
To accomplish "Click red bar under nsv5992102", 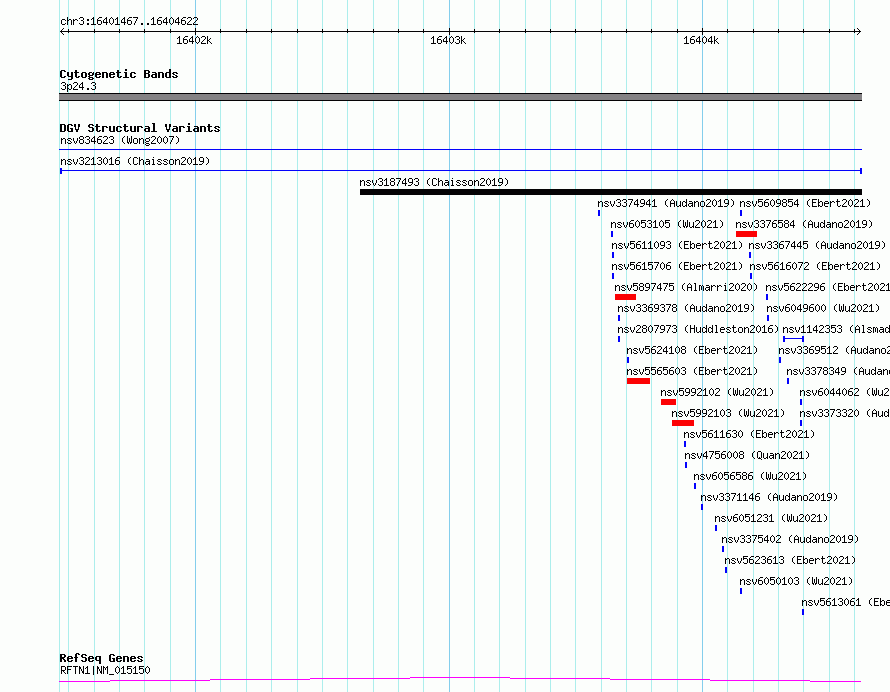I will pos(669,402).
